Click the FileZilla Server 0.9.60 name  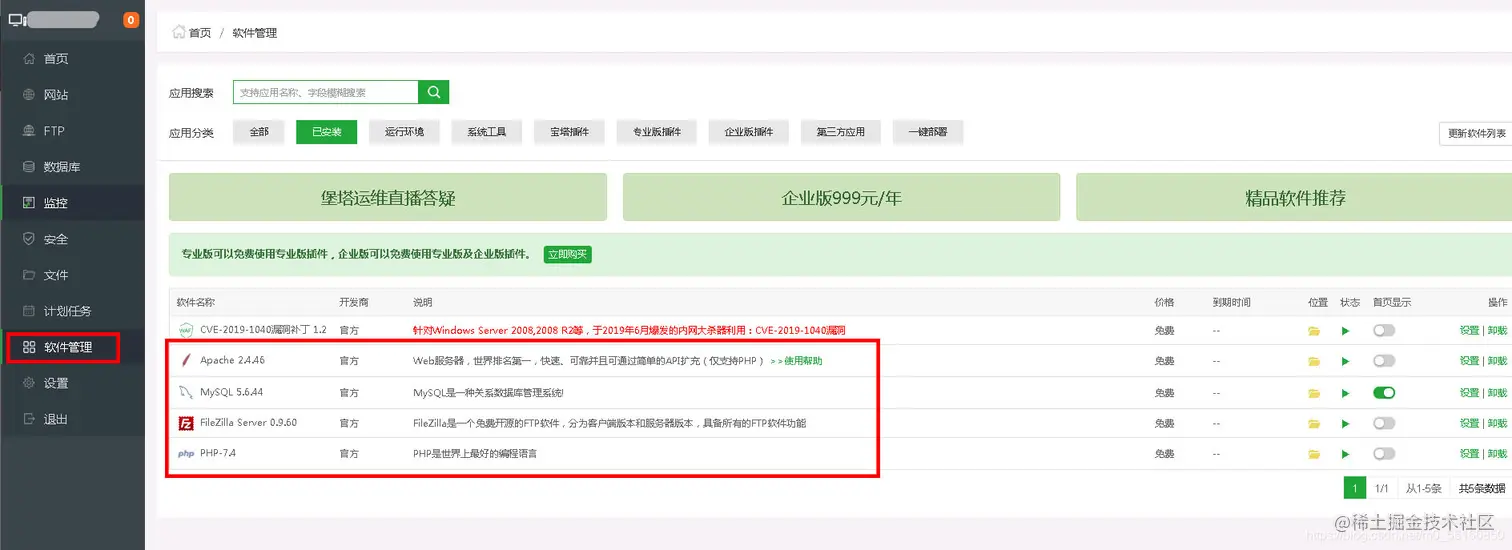(x=248, y=423)
